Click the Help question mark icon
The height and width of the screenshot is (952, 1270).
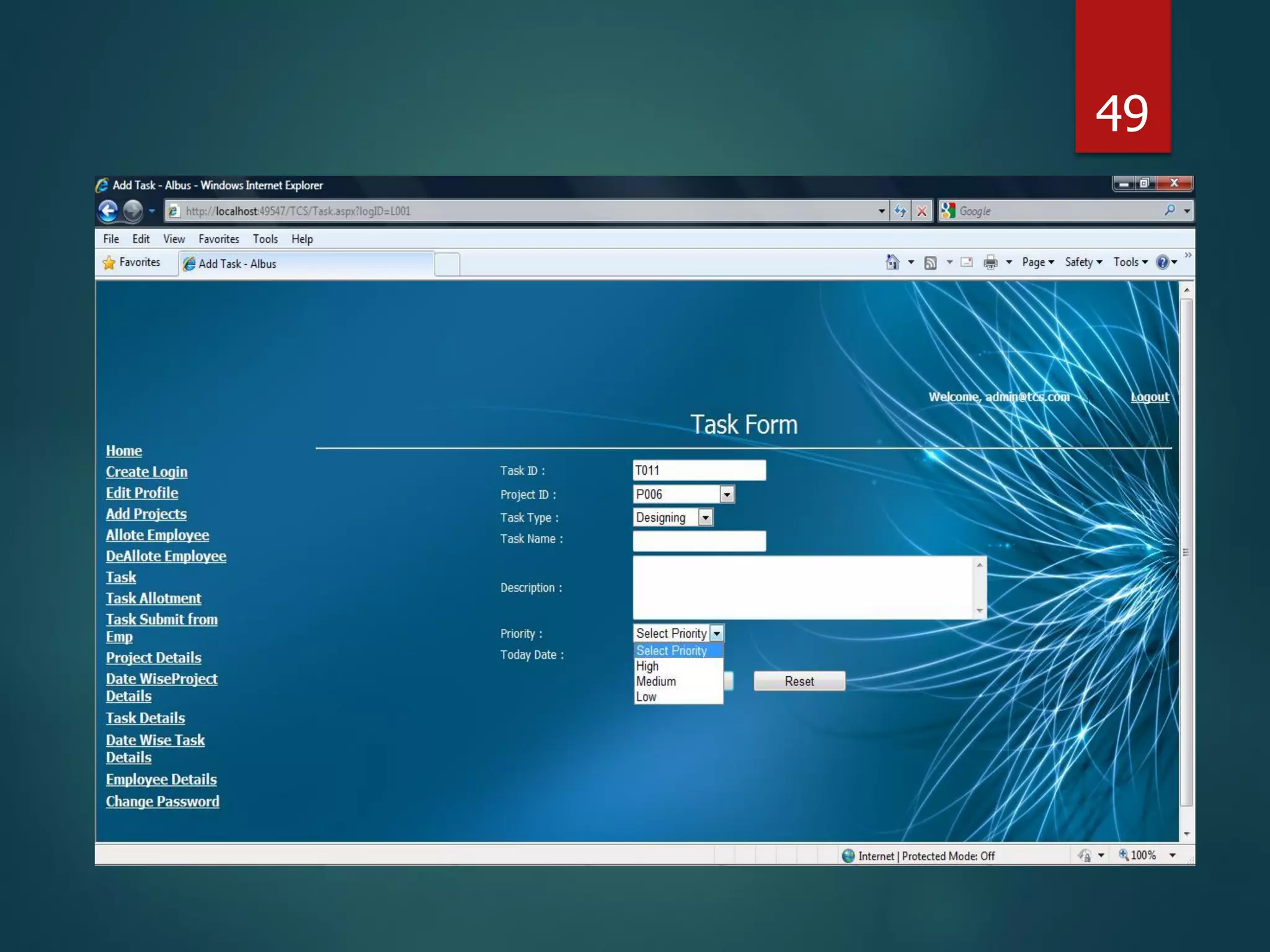1162,262
